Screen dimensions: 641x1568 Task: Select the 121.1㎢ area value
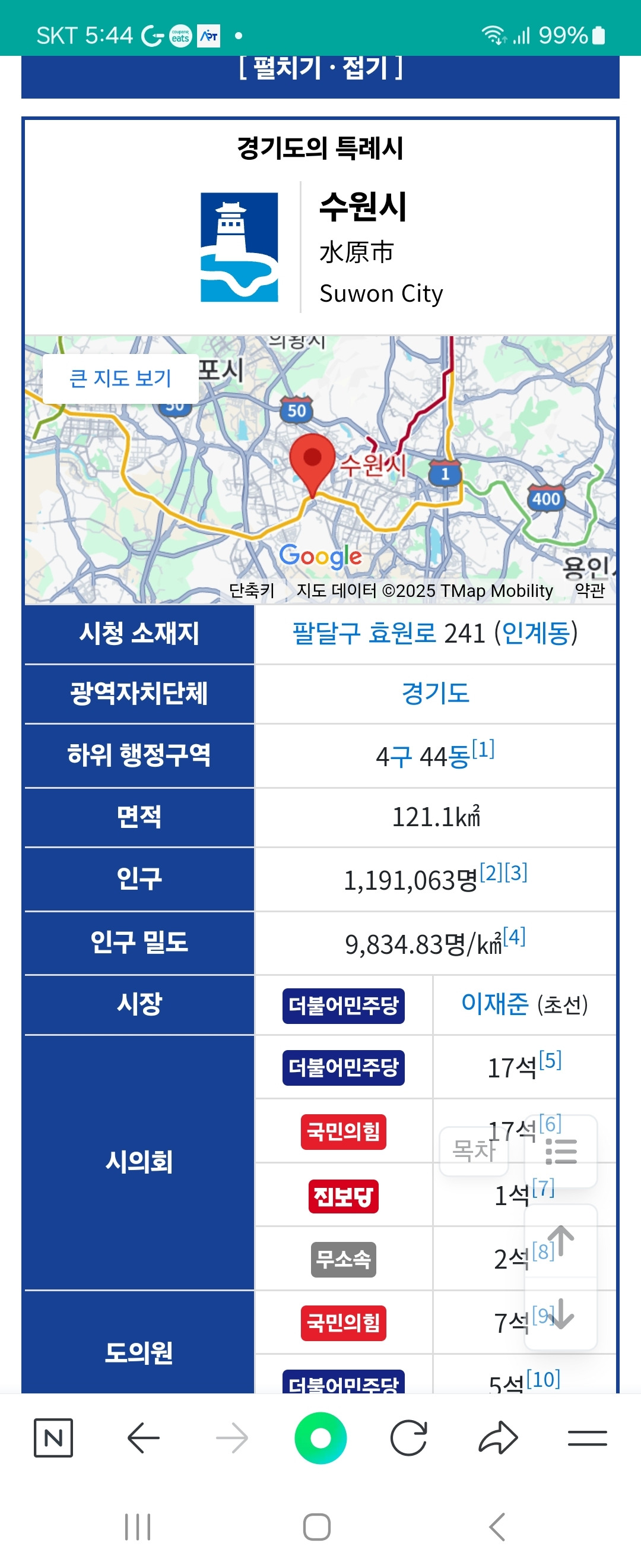click(436, 817)
